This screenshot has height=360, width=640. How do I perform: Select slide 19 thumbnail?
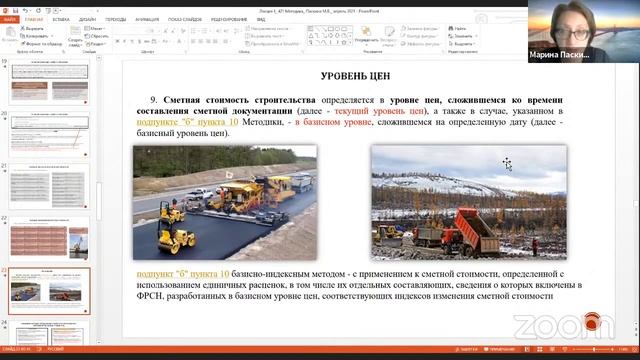point(49,82)
